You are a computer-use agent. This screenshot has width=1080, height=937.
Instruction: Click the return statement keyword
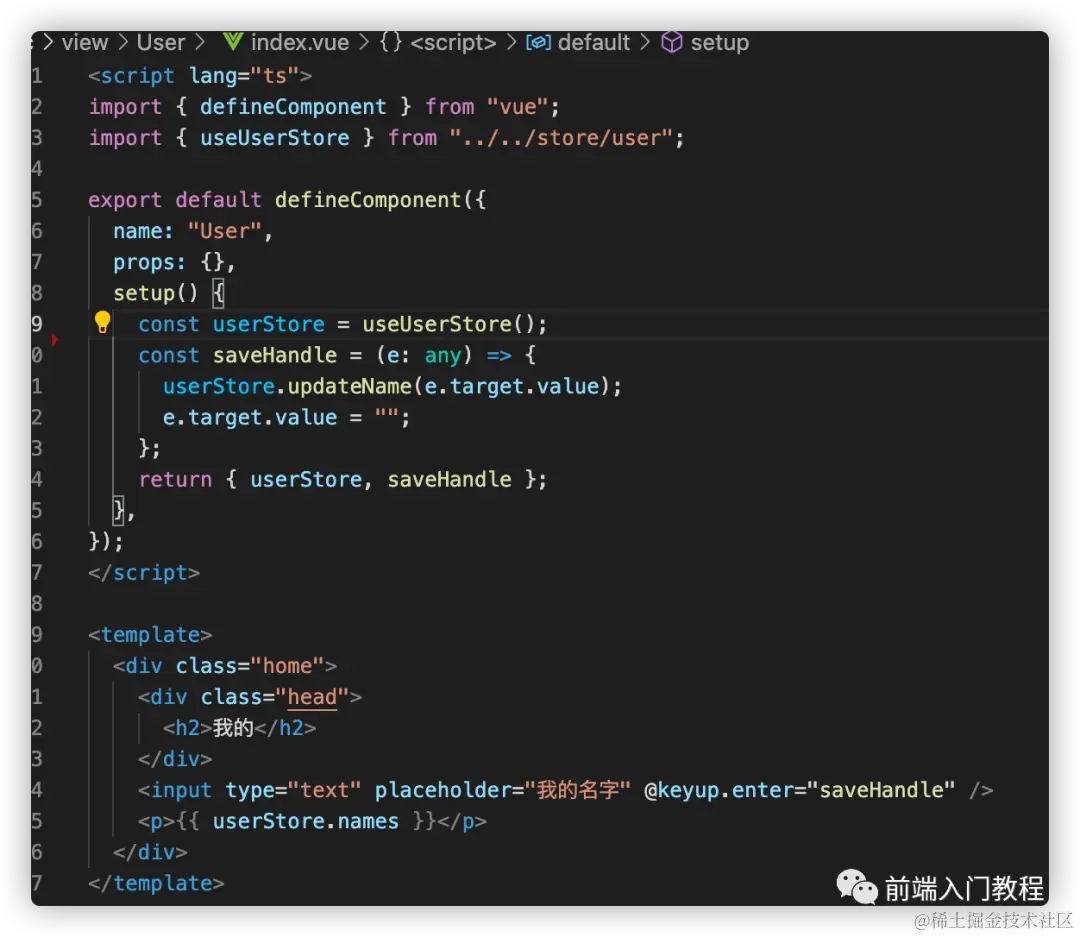[175, 480]
